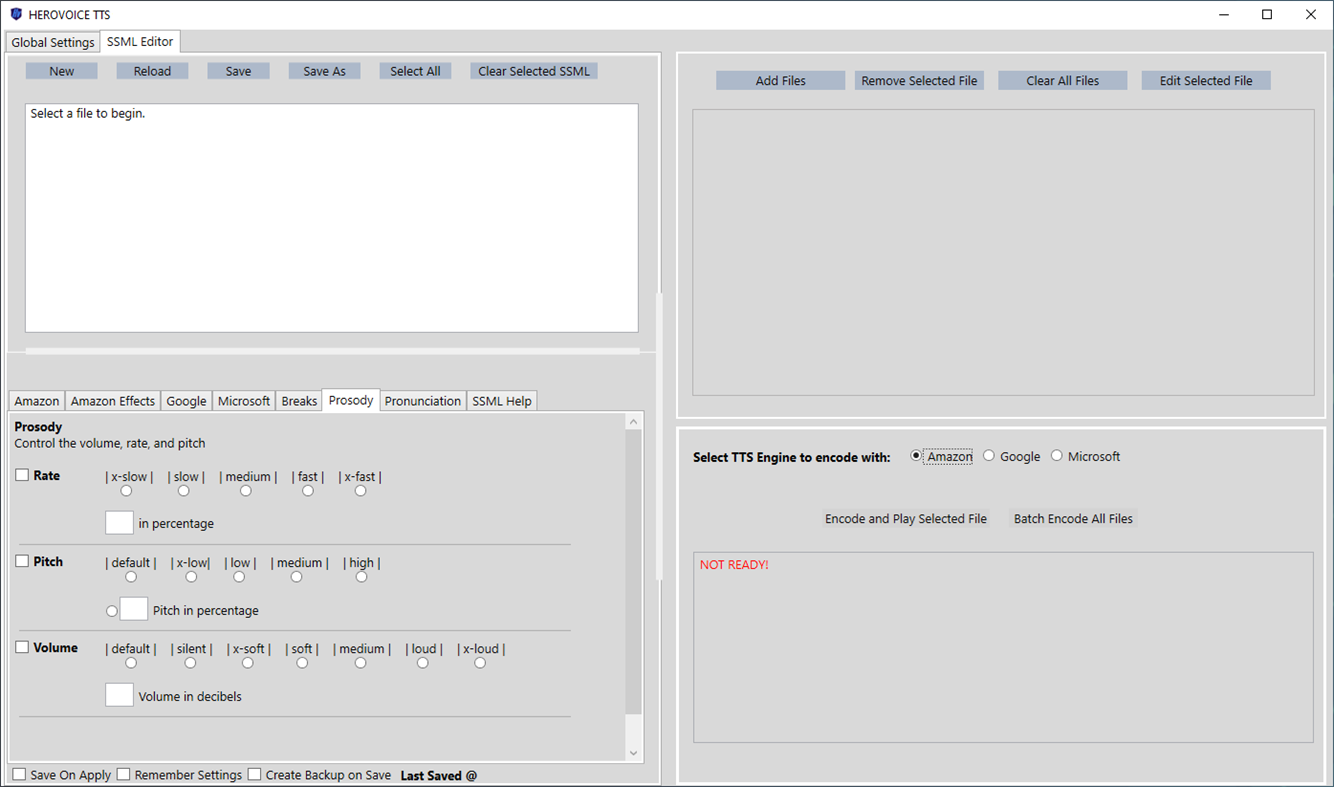
Task: Save the SSML using Save As
Action: point(324,70)
